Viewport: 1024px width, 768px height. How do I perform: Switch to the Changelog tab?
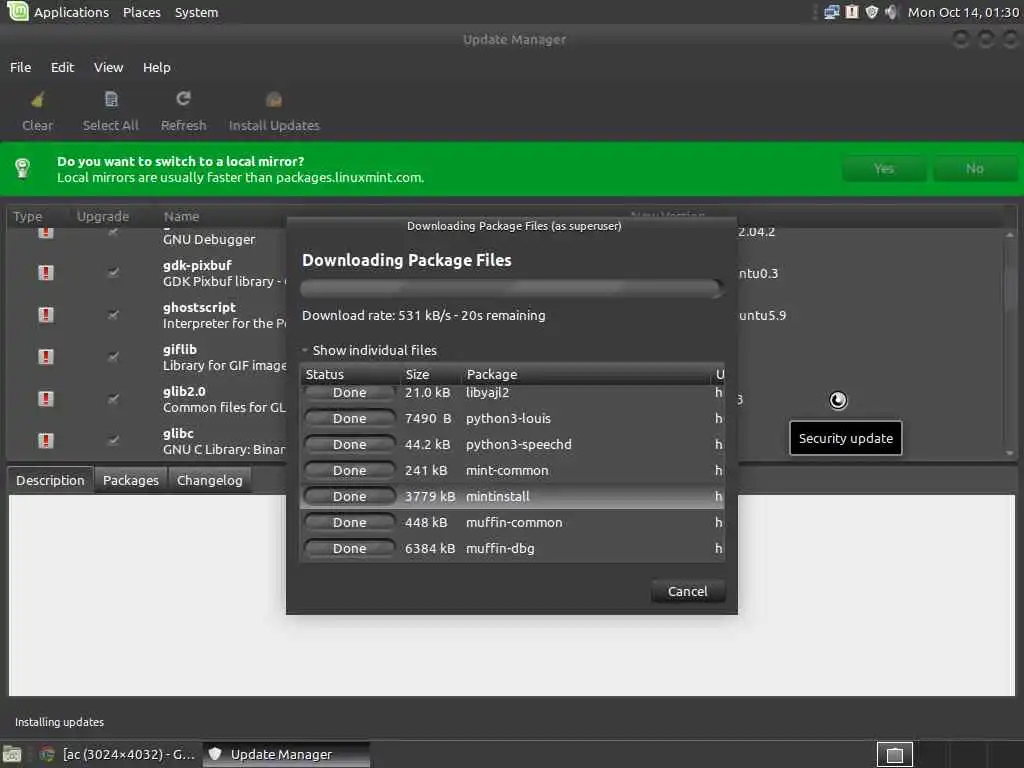pos(210,481)
